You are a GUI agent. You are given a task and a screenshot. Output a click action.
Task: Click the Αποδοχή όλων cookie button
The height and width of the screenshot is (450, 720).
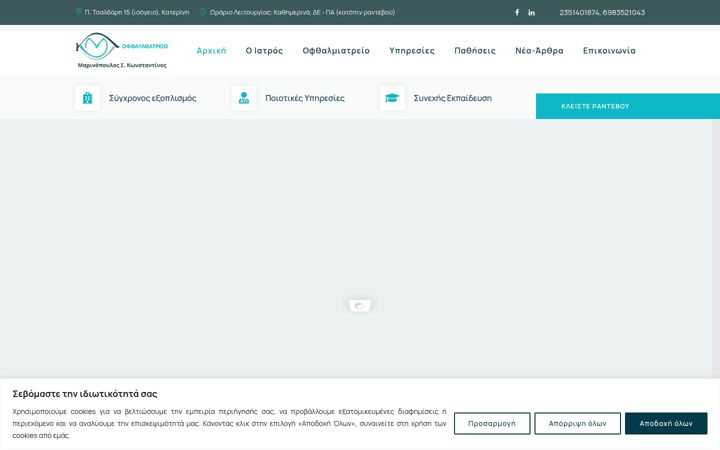(666, 423)
